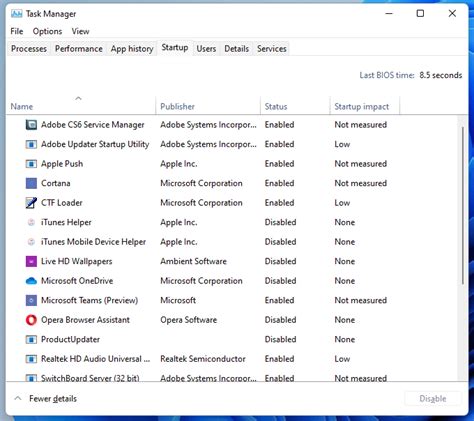Sort by the Startup impact column header
This screenshot has height=421, width=474.
coord(365,105)
